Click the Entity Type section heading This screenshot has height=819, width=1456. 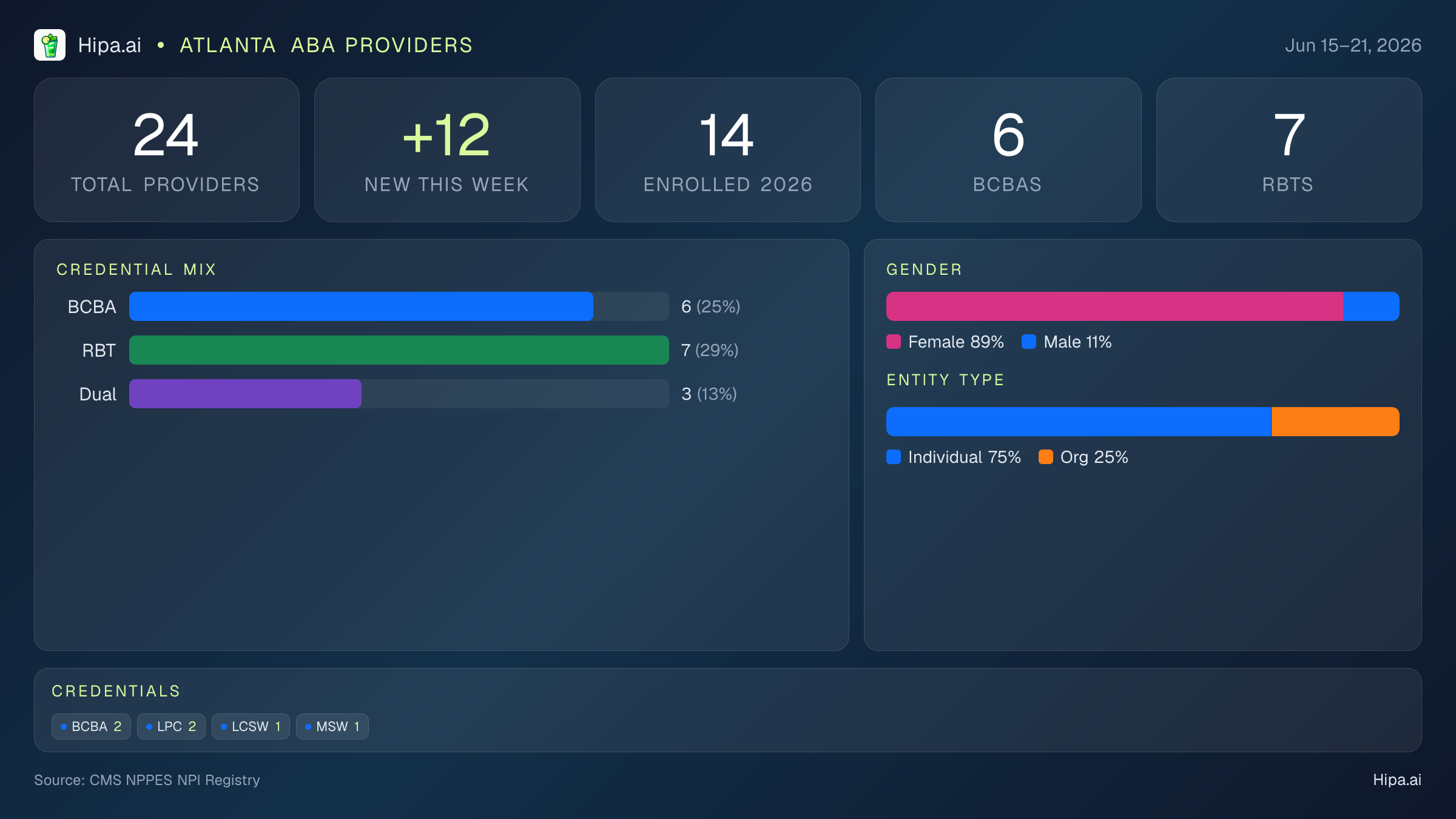click(x=945, y=380)
